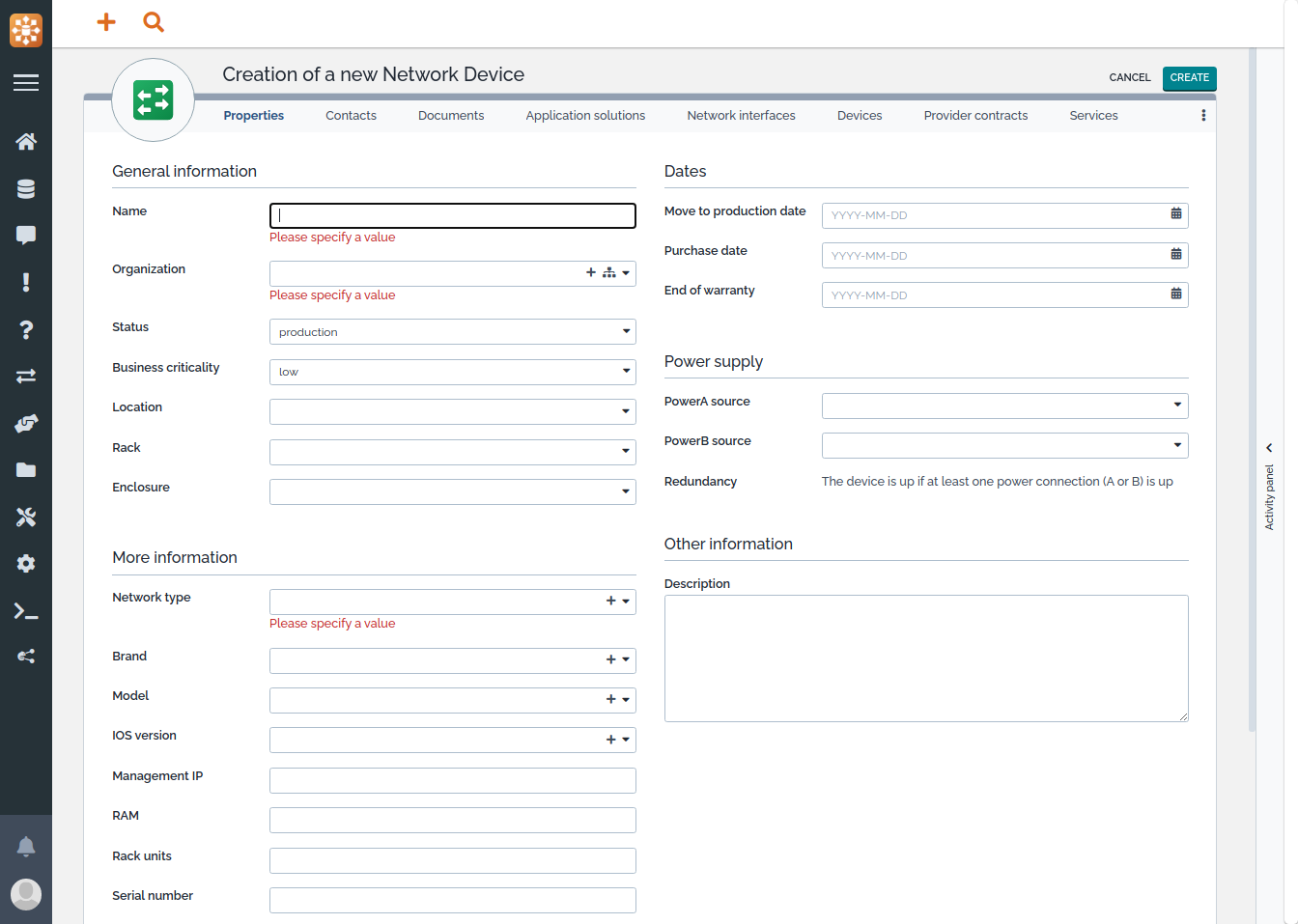Image resolution: width=1298 pixels, height=924 pixels.
Task: Click the hierarchy icon in Organization field
Action: (608, 273)
